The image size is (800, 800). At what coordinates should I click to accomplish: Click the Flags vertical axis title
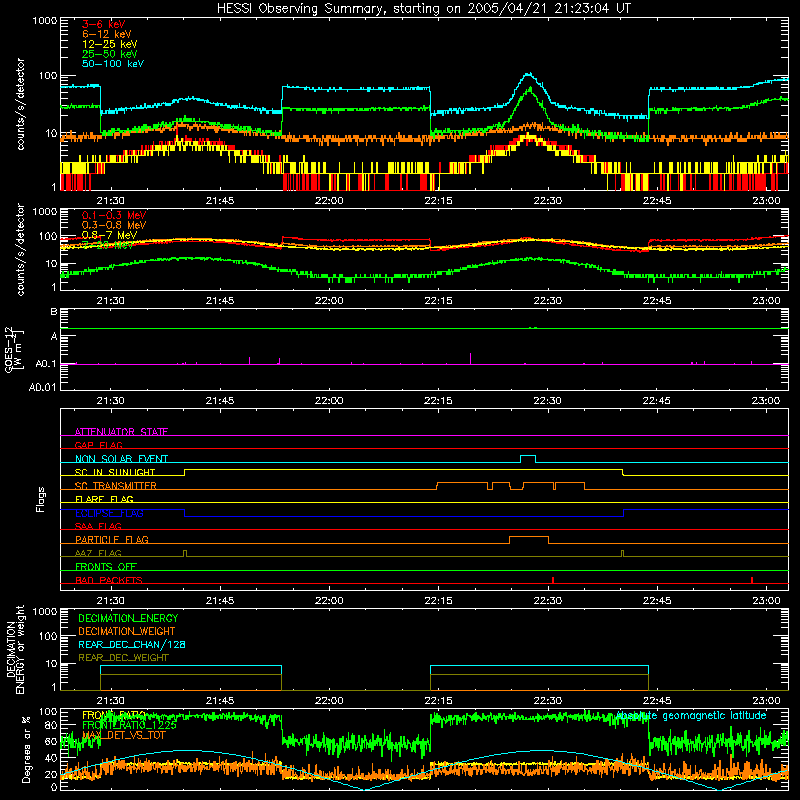point(41,499)
